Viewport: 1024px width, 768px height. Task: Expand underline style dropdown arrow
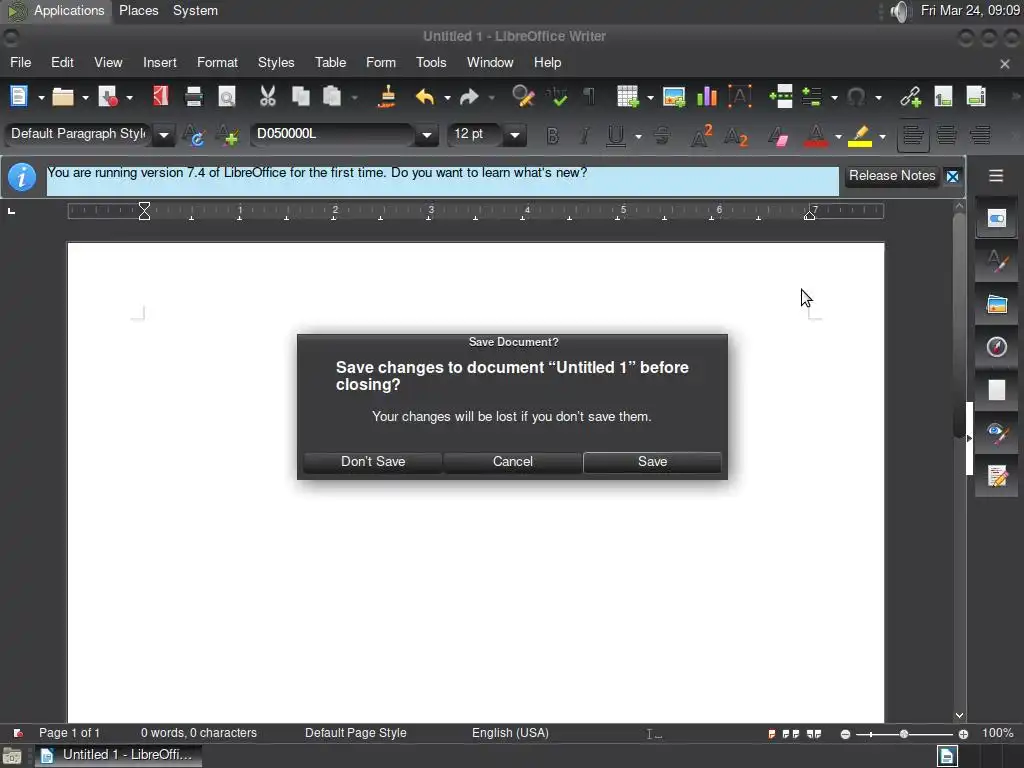point(638,137)
